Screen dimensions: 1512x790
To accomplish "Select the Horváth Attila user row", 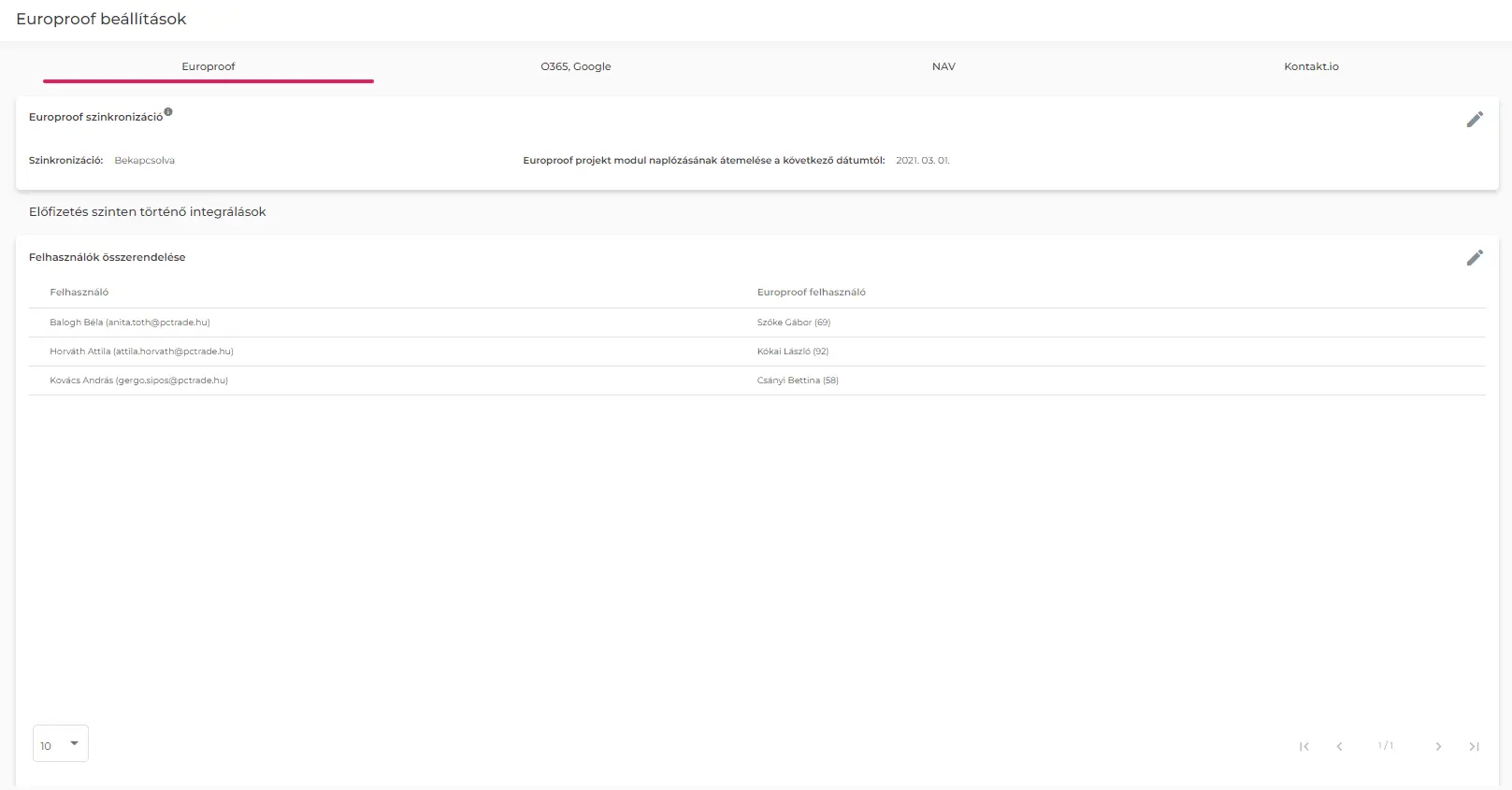I will click(x=141, y=352).
